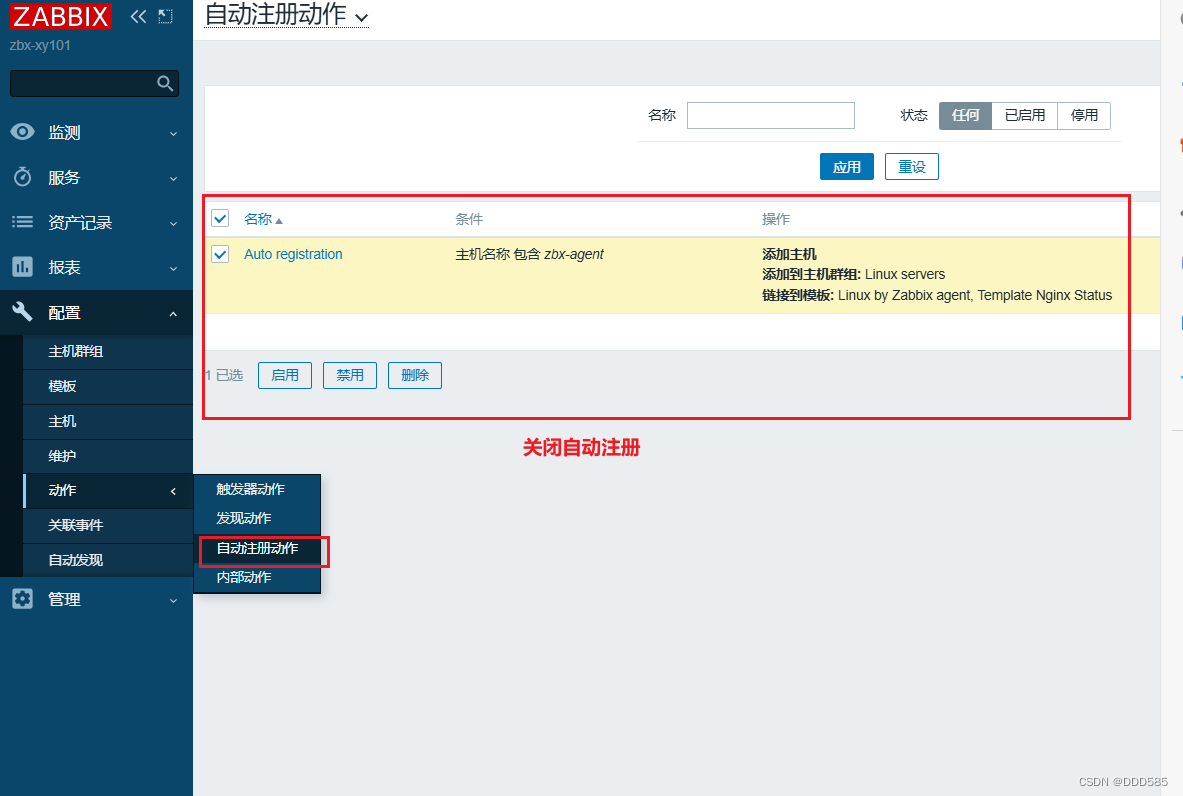Expand the 管理 menu chevron
Viewport: 1183px width, 796px height.
[x=173, y=599]
